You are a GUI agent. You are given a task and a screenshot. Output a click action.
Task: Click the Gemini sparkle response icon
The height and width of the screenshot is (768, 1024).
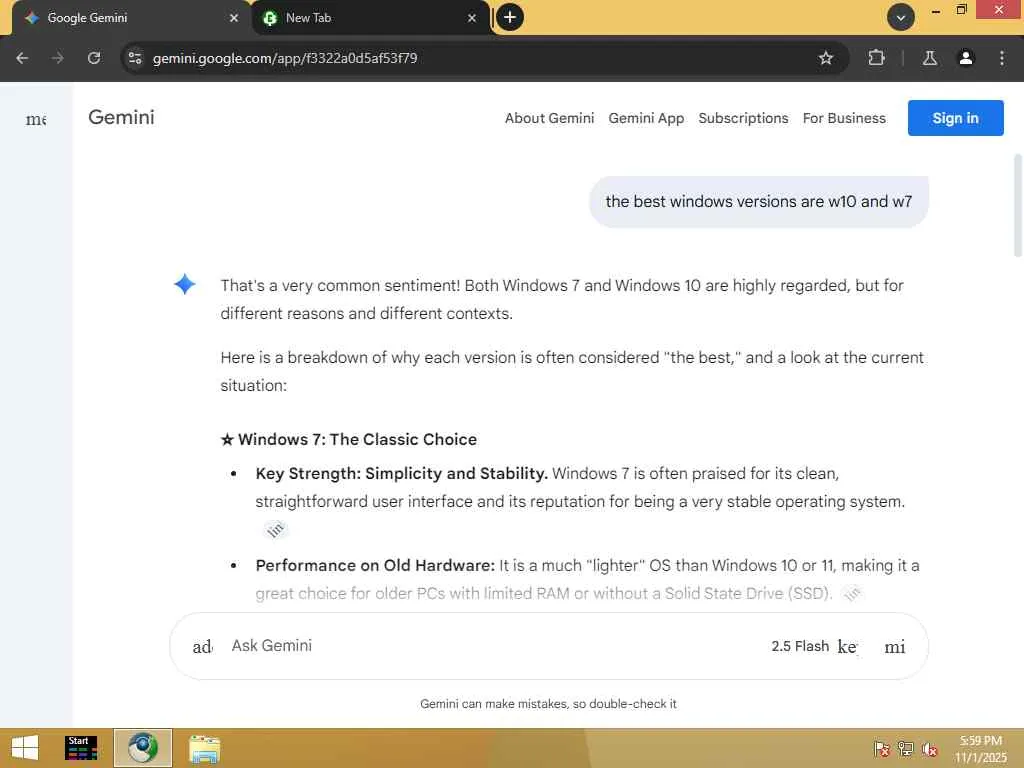pyautogui.click(x=185, y=284)
